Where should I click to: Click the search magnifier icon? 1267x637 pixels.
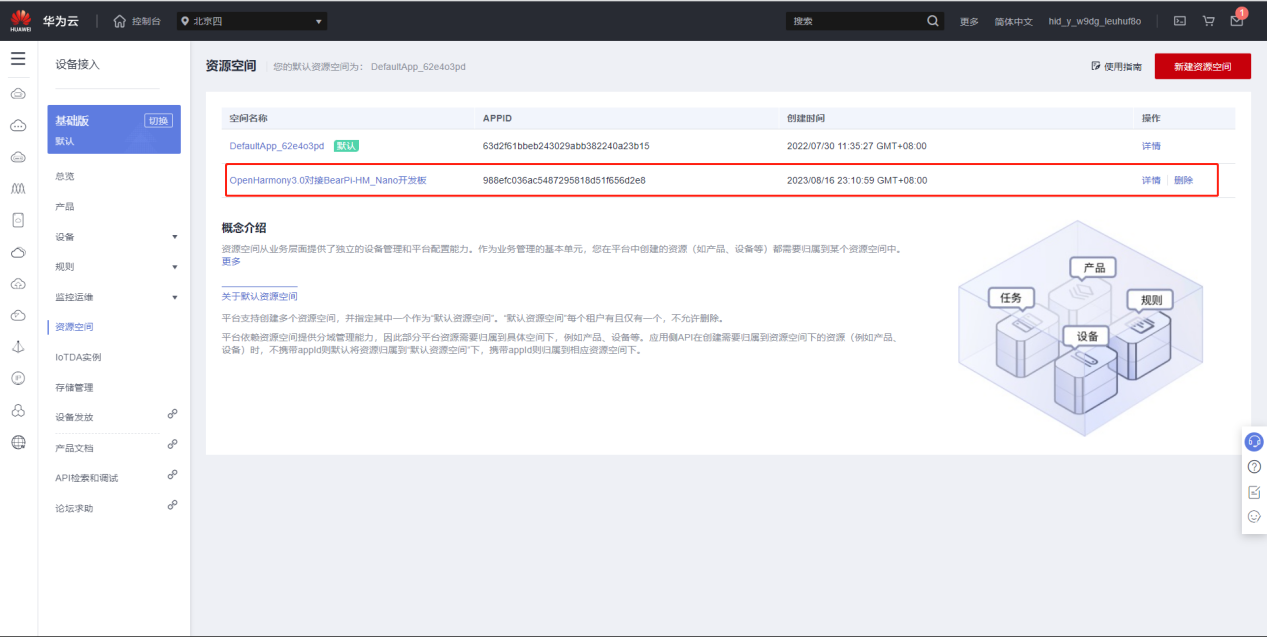[933, 21]
